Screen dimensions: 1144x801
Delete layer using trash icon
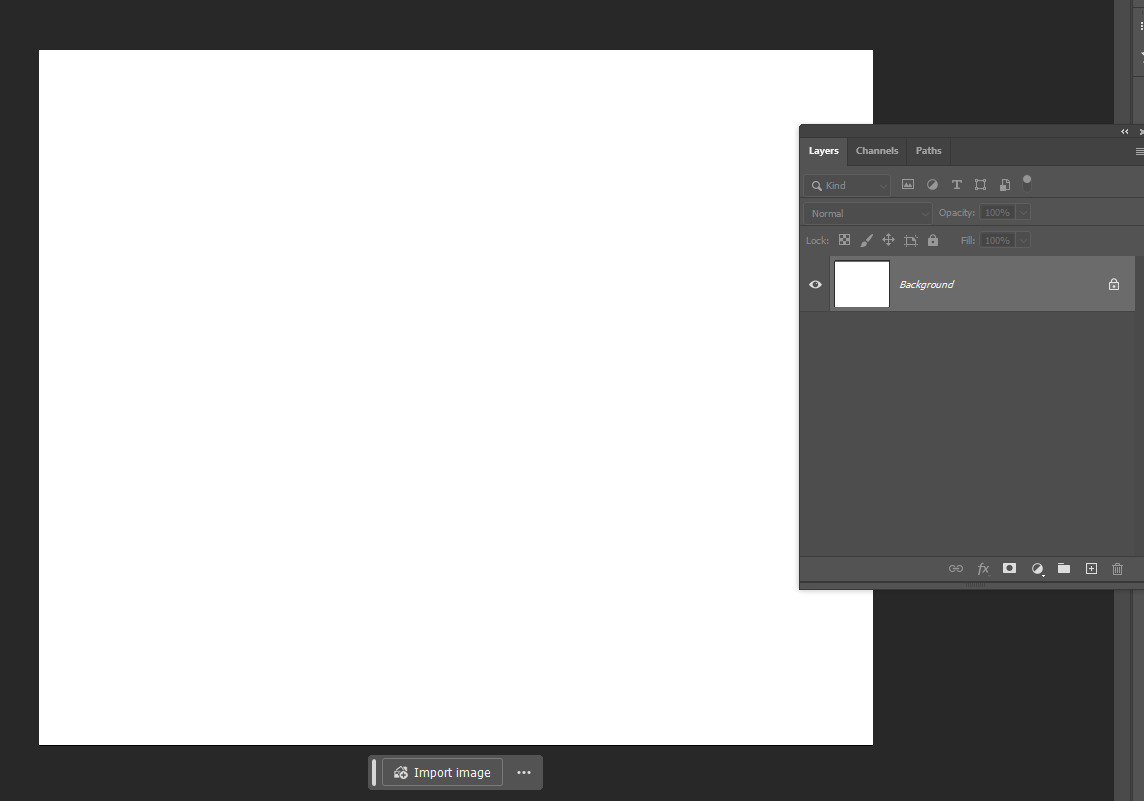tap(1117, 568)
